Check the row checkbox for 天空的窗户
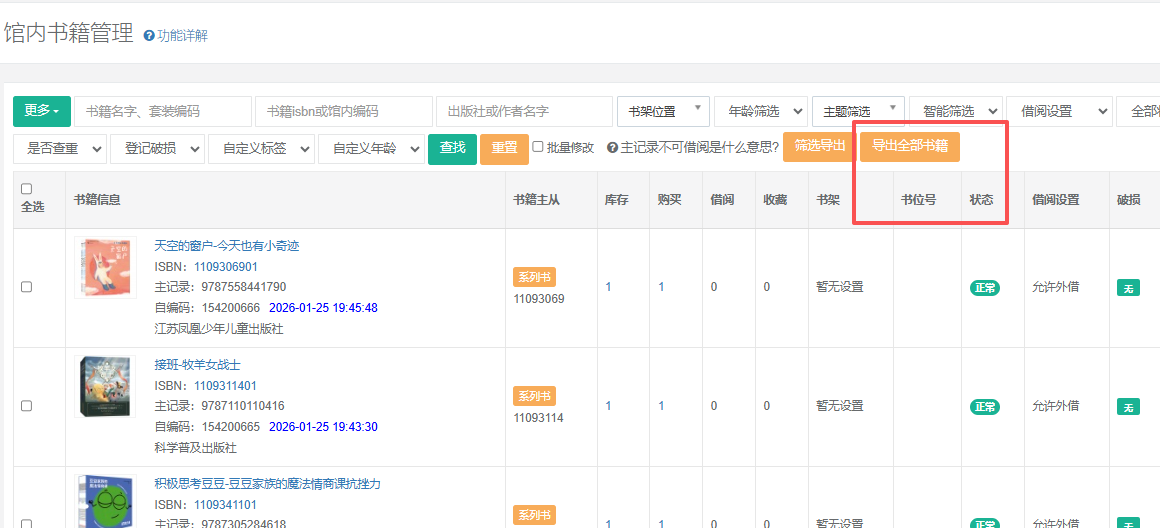The height and width of the screenshot is (528, 1160). (x=27, y=287)
